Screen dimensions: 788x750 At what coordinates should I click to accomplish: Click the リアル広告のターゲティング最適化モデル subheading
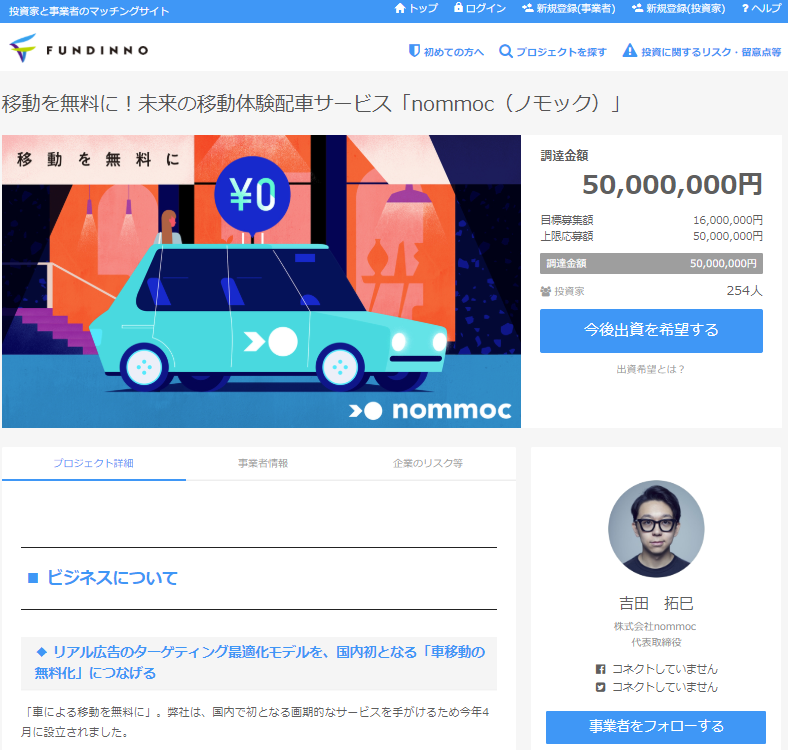259,663
